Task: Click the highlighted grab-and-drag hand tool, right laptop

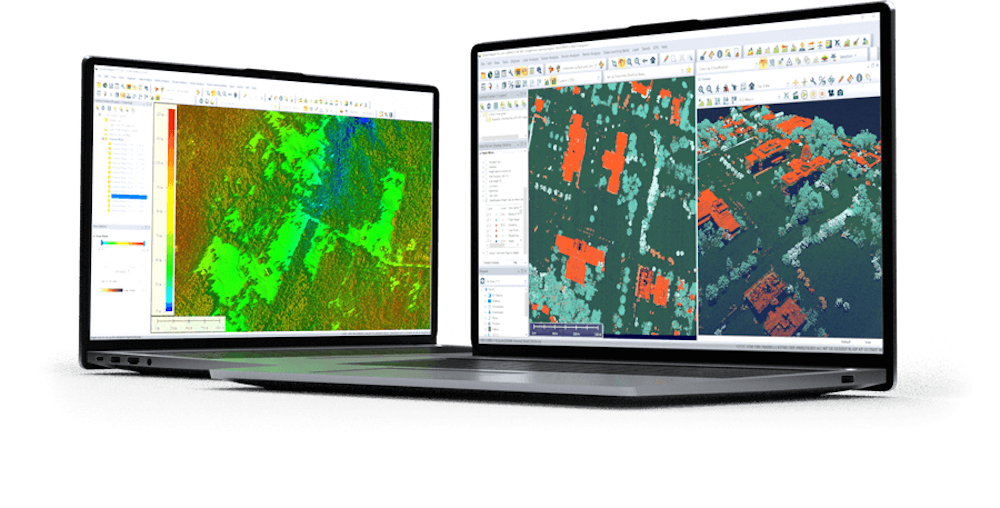Action: pyautogui.click(x=622, y=62)
